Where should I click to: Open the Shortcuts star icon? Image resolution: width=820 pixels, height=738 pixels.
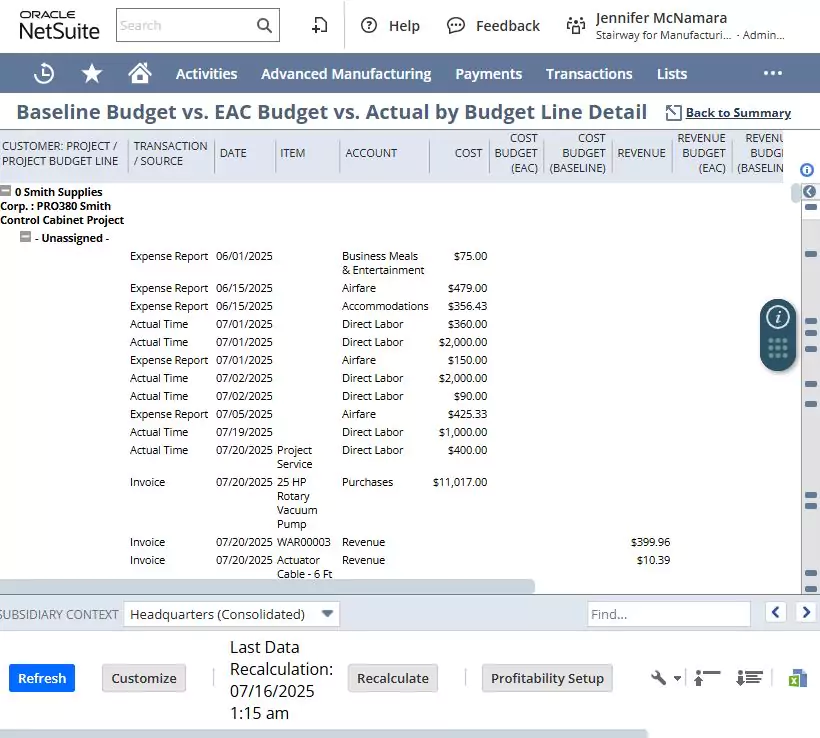point(92,73)
